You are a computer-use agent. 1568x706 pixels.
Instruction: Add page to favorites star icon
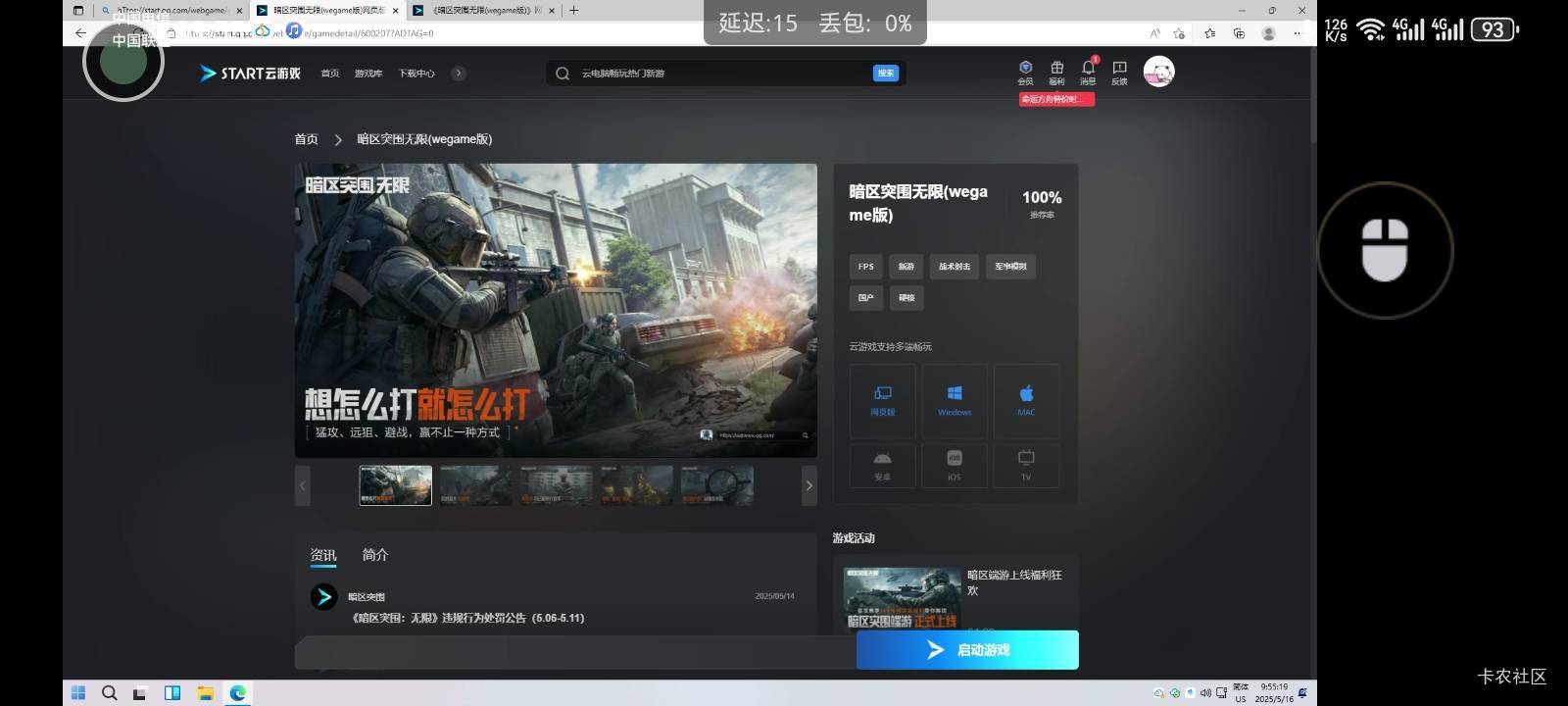click(1180, 33)
